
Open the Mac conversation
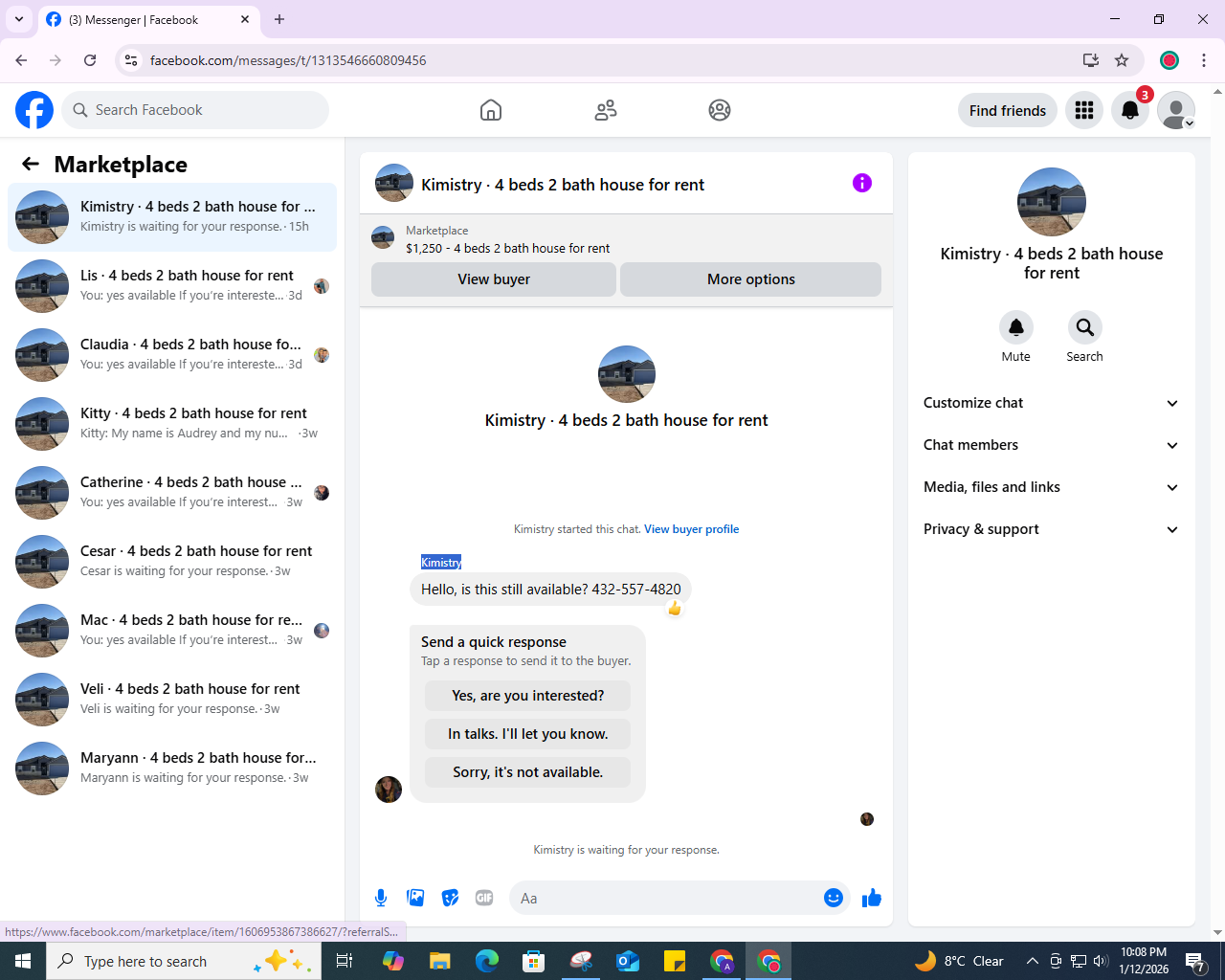[172, 631]
